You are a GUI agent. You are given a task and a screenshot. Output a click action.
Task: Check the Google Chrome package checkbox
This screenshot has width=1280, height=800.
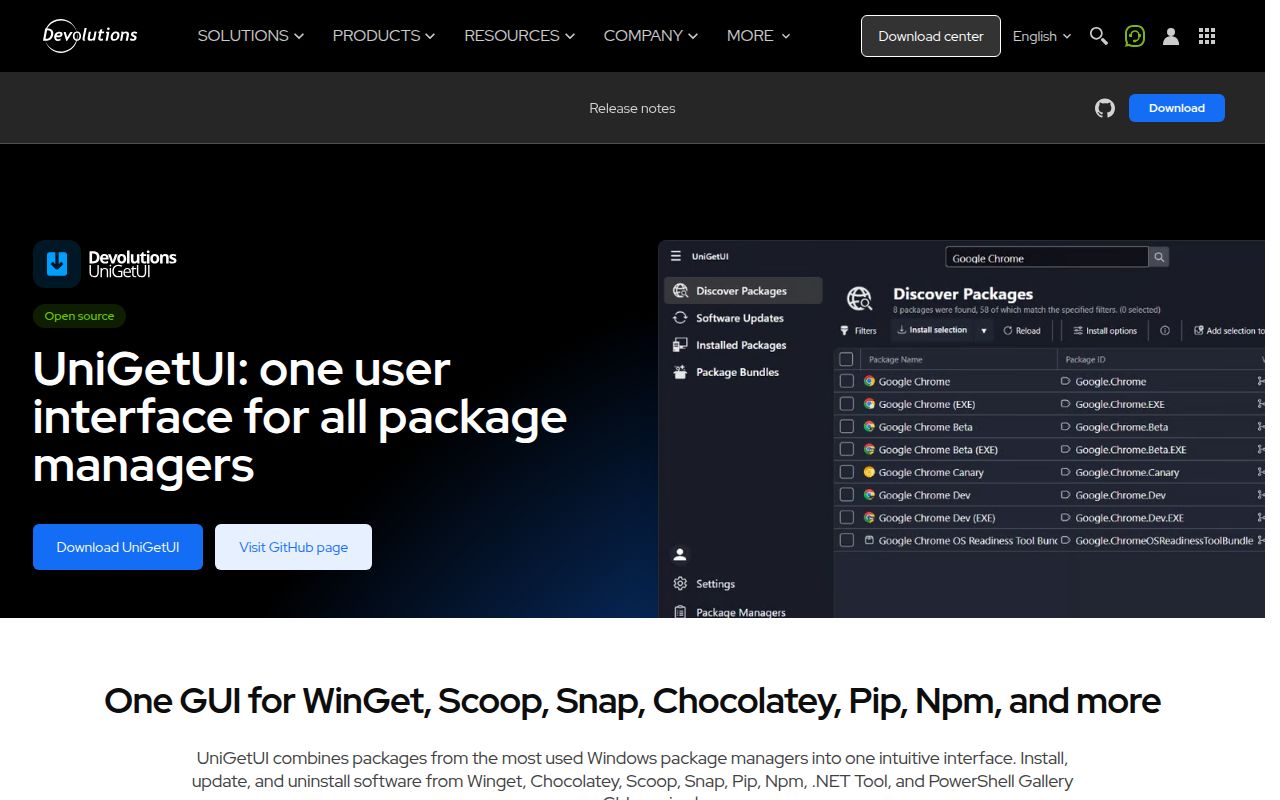[x=847, y=381]
